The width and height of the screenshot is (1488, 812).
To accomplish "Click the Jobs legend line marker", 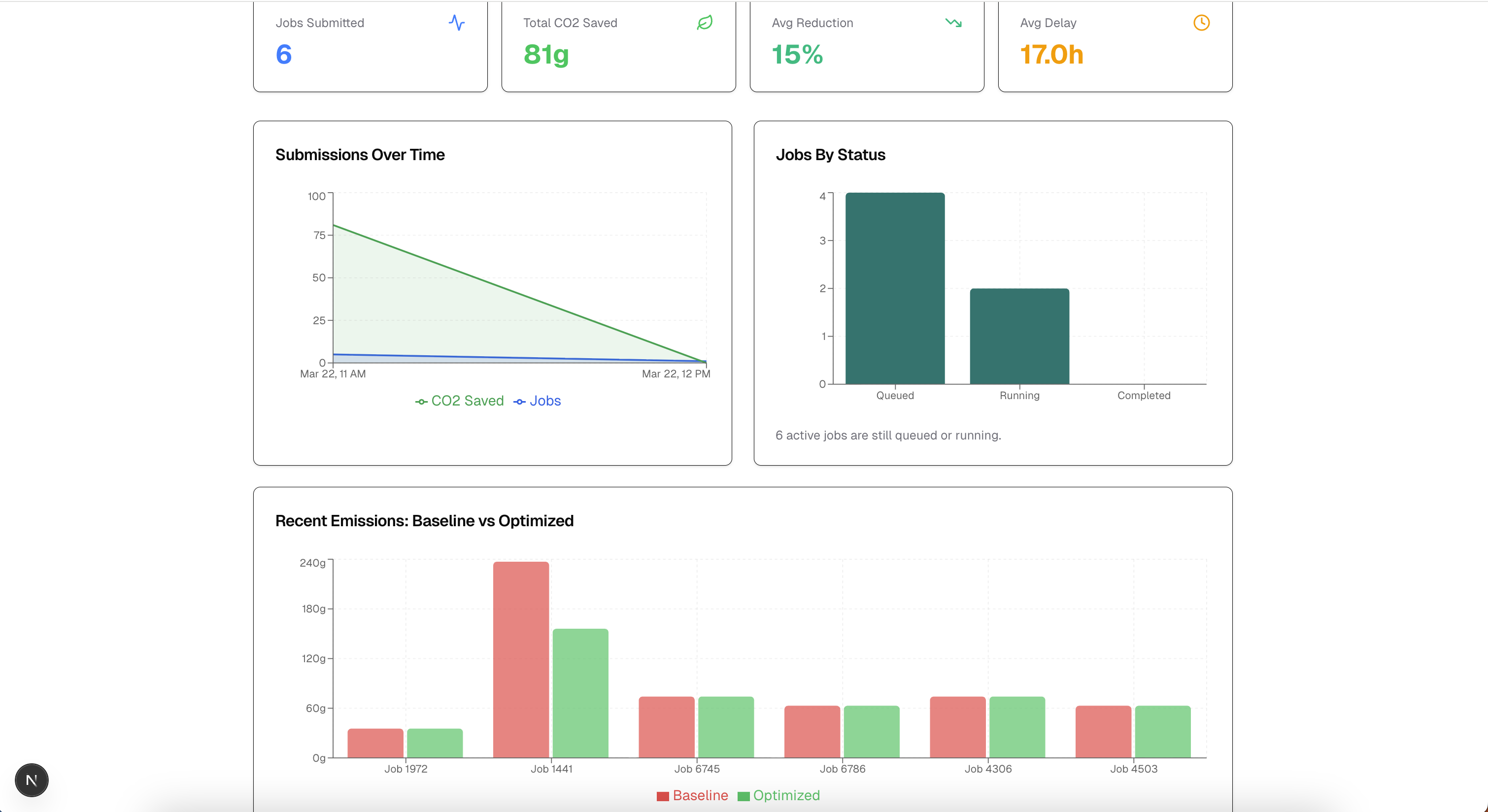I will 519,402.
